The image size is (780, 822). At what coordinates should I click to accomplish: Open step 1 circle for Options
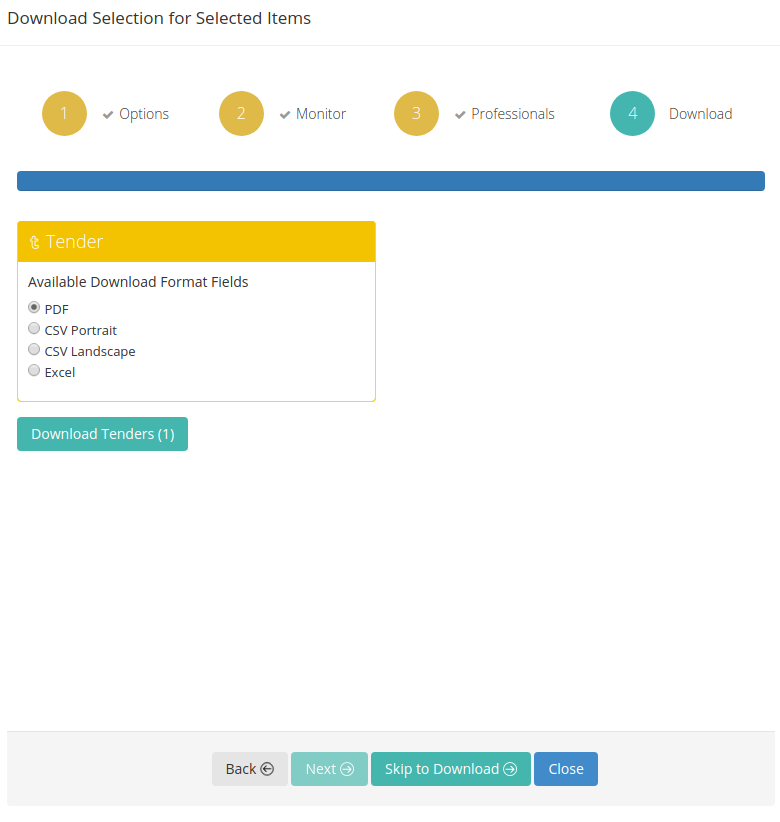coord(64,114)
